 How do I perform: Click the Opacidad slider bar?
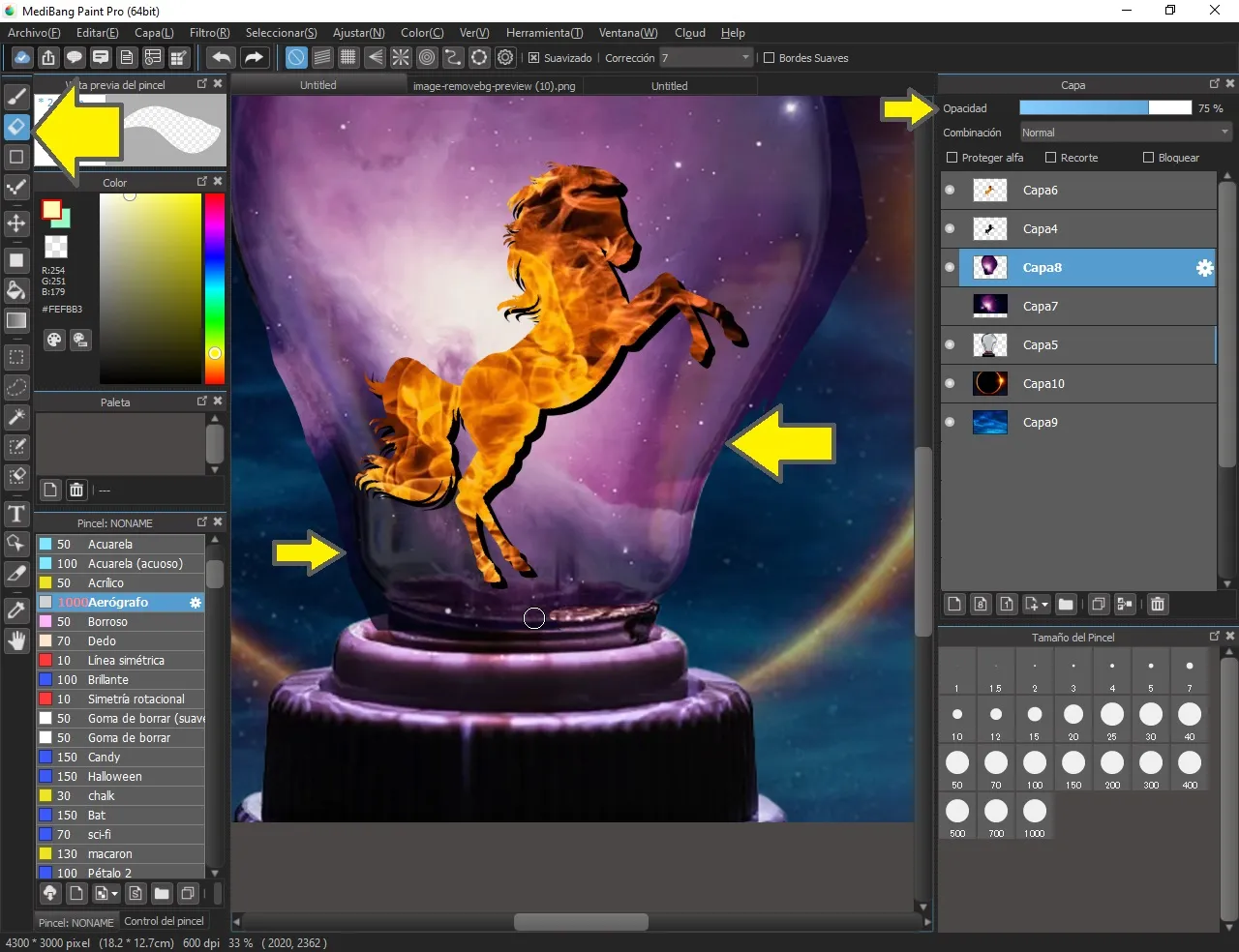click(x=1105, y=107)
